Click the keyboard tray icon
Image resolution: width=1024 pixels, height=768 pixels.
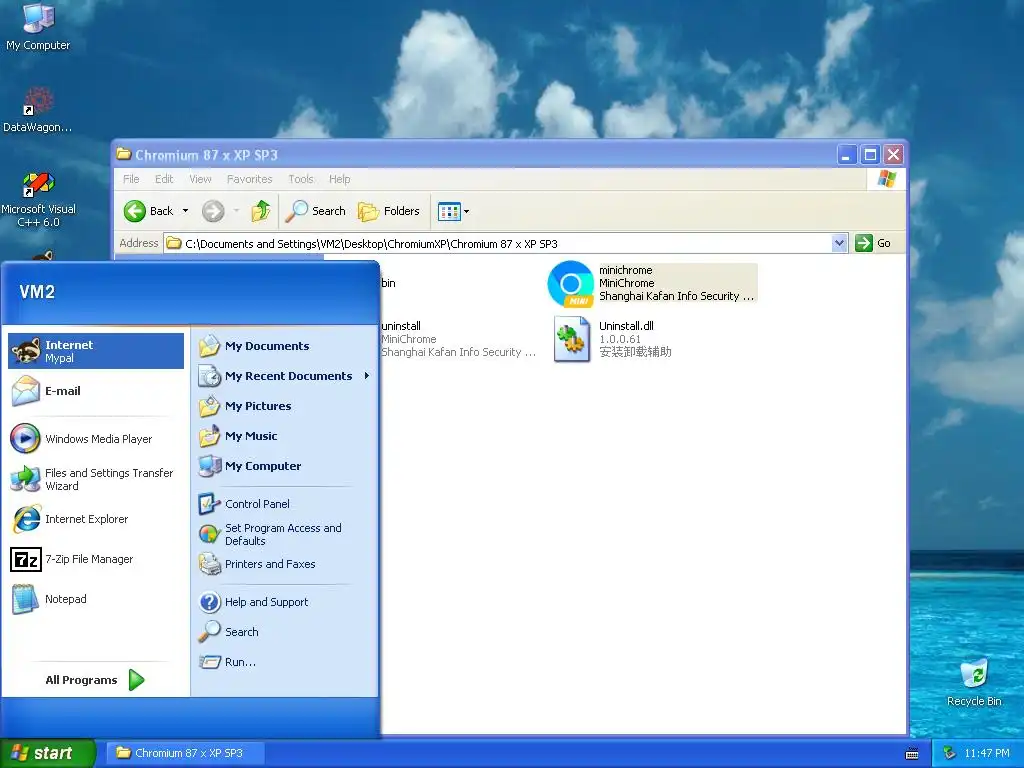pos(912,754)
